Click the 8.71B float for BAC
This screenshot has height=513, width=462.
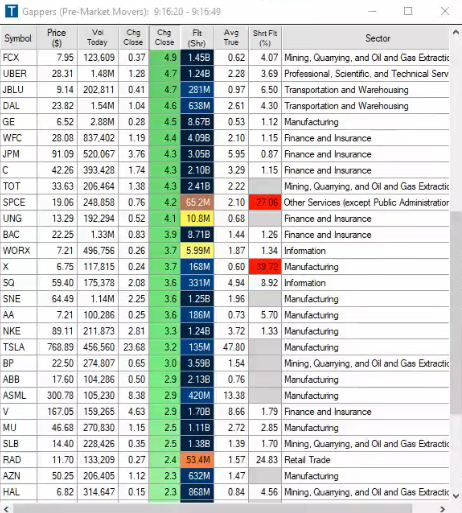[x=197, y=234]
